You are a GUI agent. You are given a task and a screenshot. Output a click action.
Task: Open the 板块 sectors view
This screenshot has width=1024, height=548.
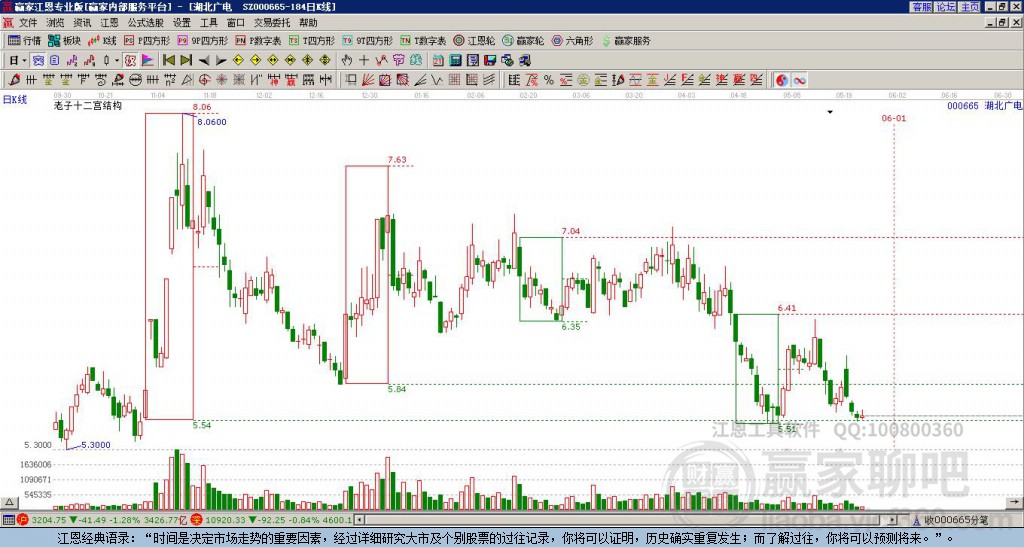point(65,40)
